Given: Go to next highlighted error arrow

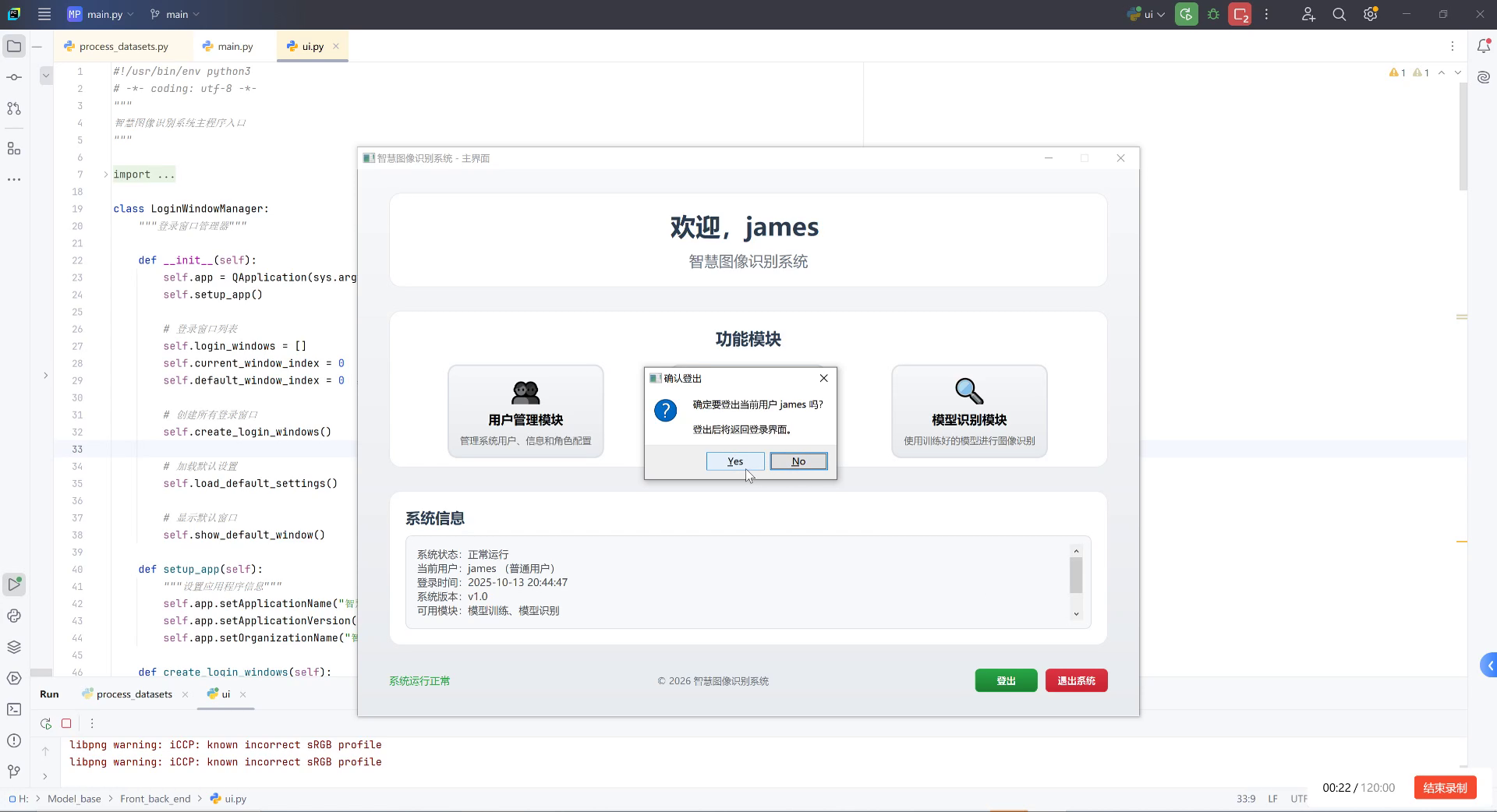Looking at the screenshot, I should pos(1458,72).
